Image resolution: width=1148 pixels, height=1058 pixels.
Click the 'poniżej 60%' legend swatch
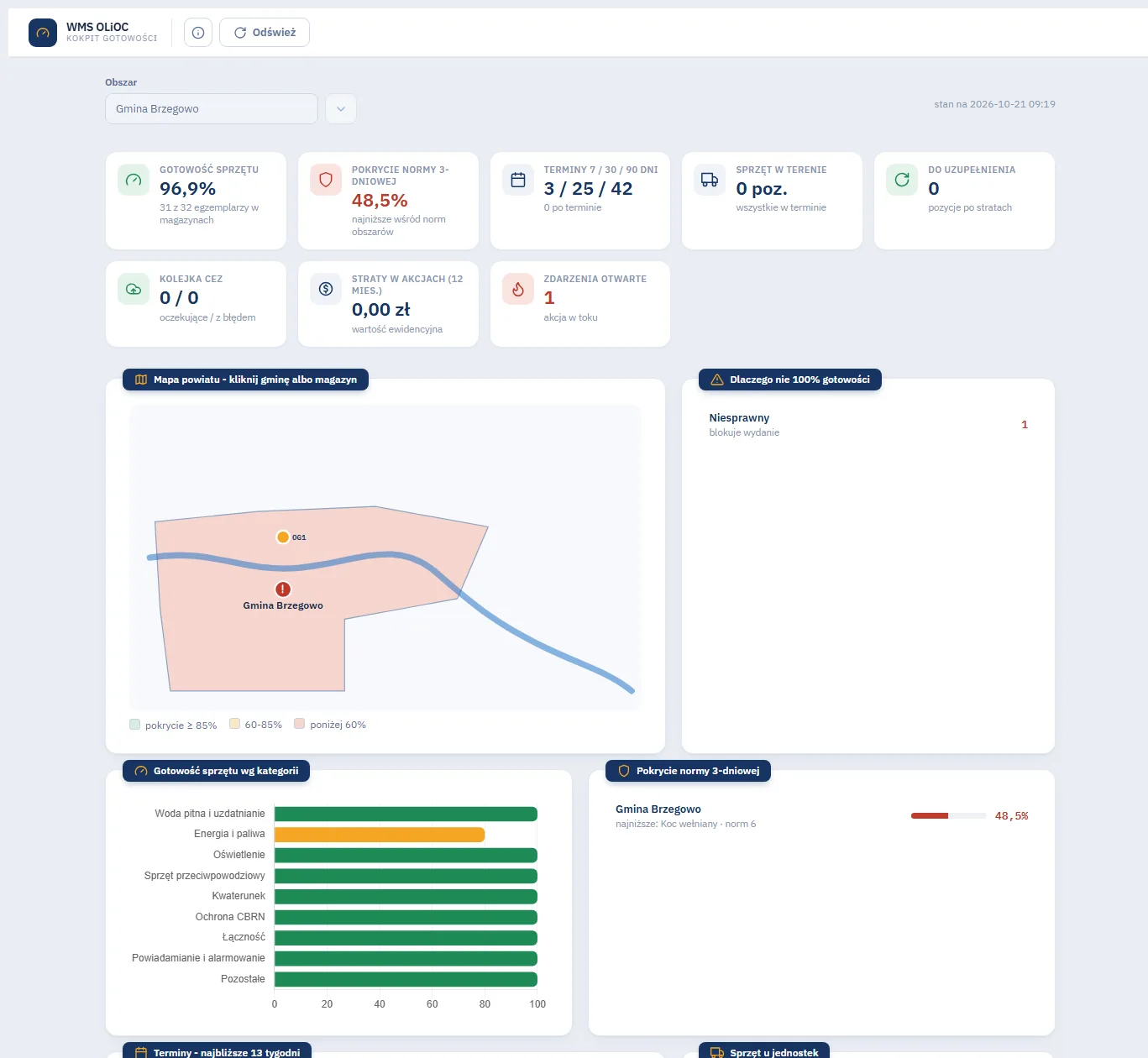point(299,724)
